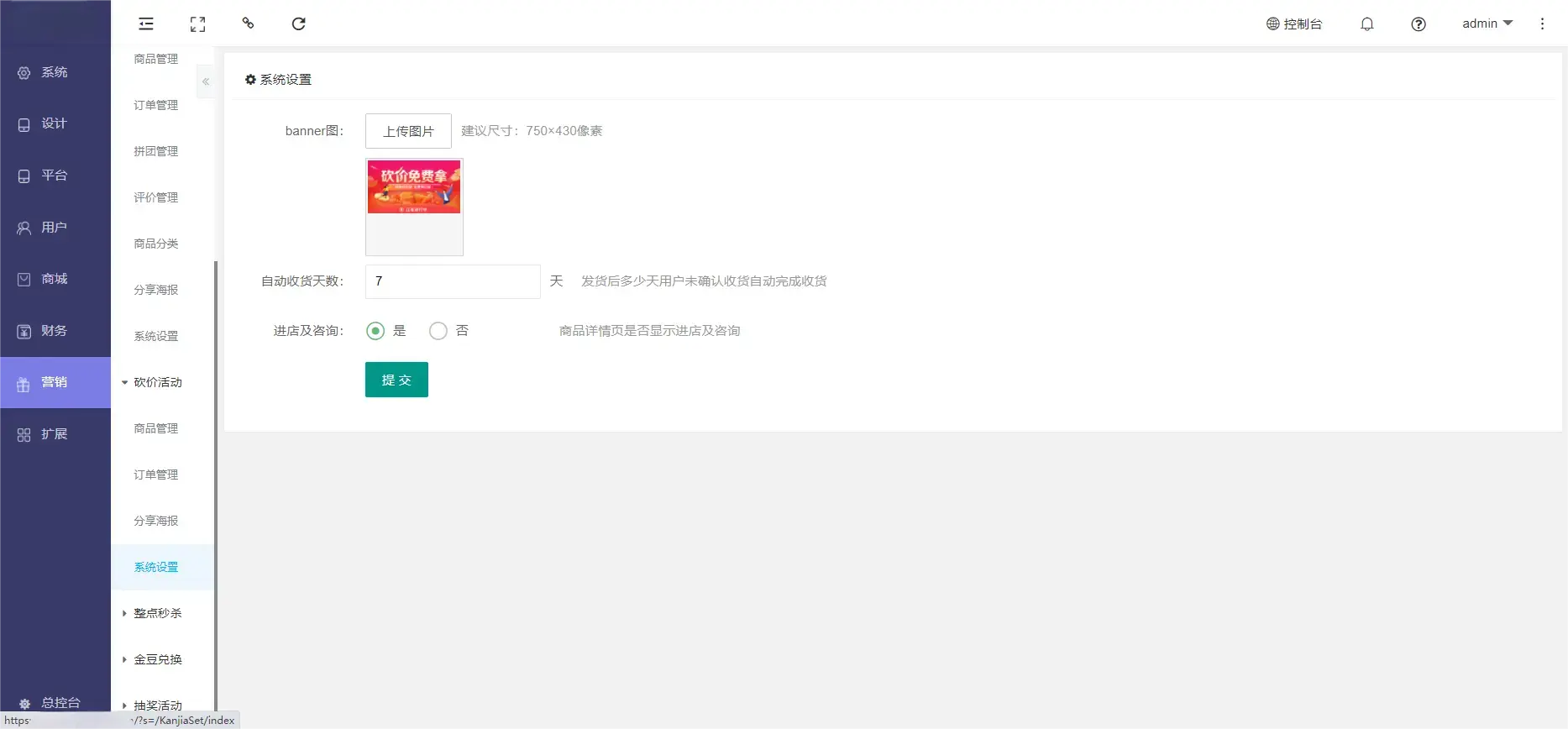
Task: Click the shop icon next to 商城
Action: coord(24,280)
